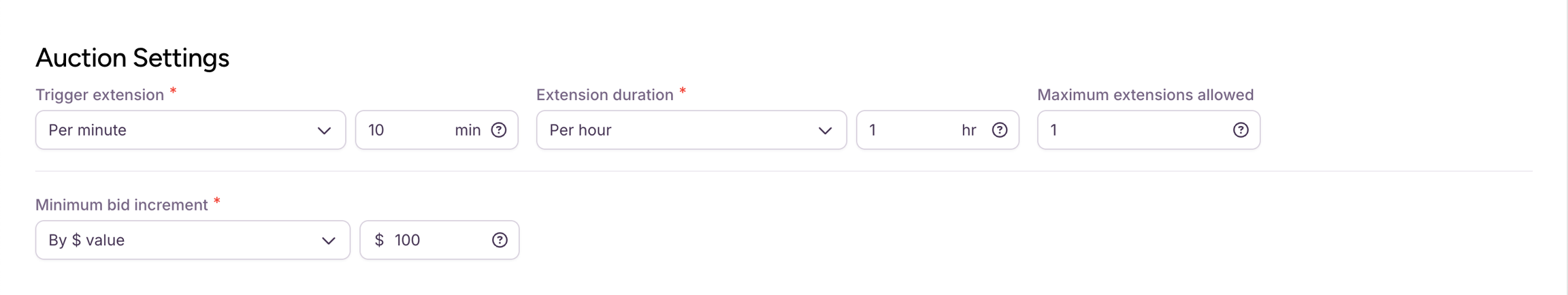Click the red asterisk beside Minimum bid increment
The image size is (1568, 295).
click(x=217, y=202)
